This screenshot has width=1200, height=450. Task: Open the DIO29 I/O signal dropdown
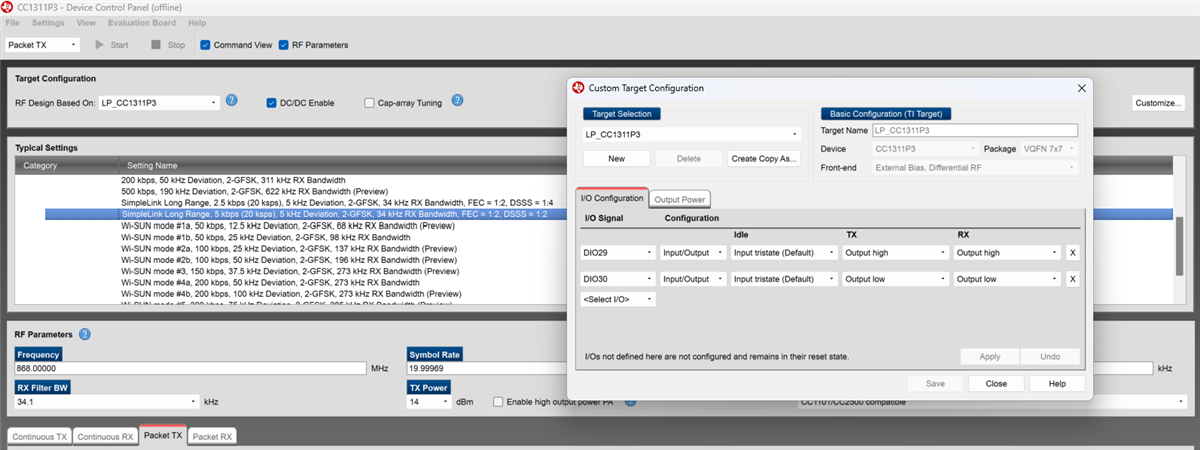tap(618, 253)
